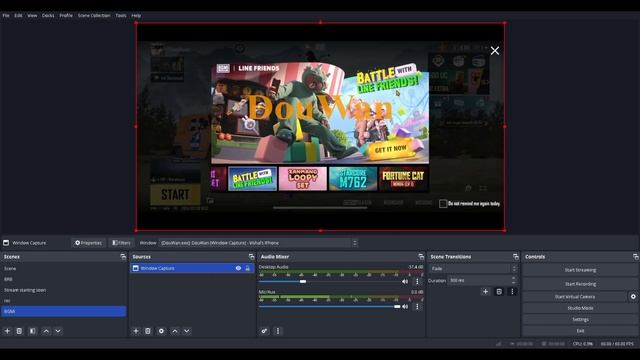Image resolution: width=640 pixels, height=360 pixels.
Task: Move selected source down
Action: 187,331
